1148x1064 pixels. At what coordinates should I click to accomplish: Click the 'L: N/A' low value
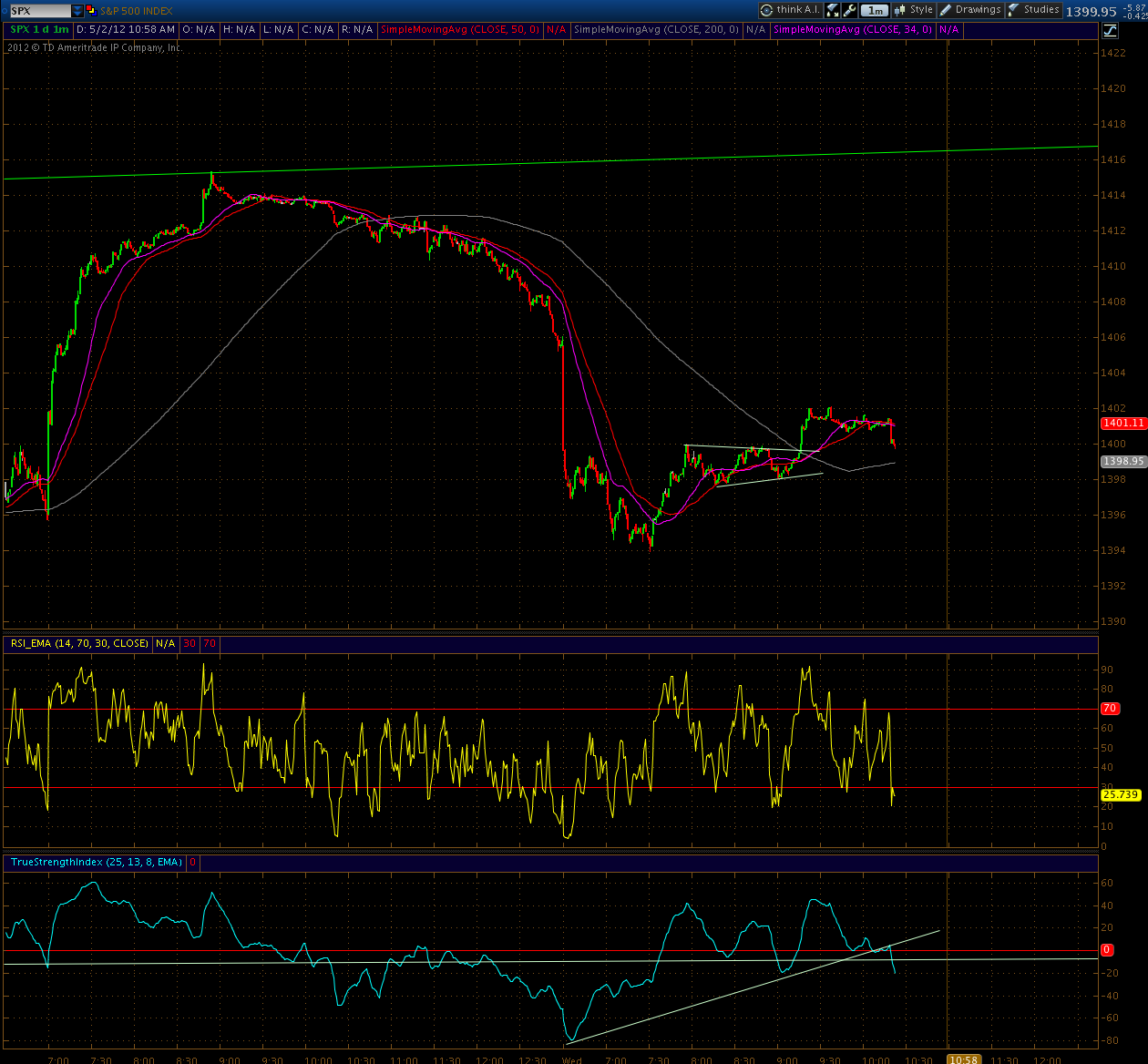[x=278, y=30]
